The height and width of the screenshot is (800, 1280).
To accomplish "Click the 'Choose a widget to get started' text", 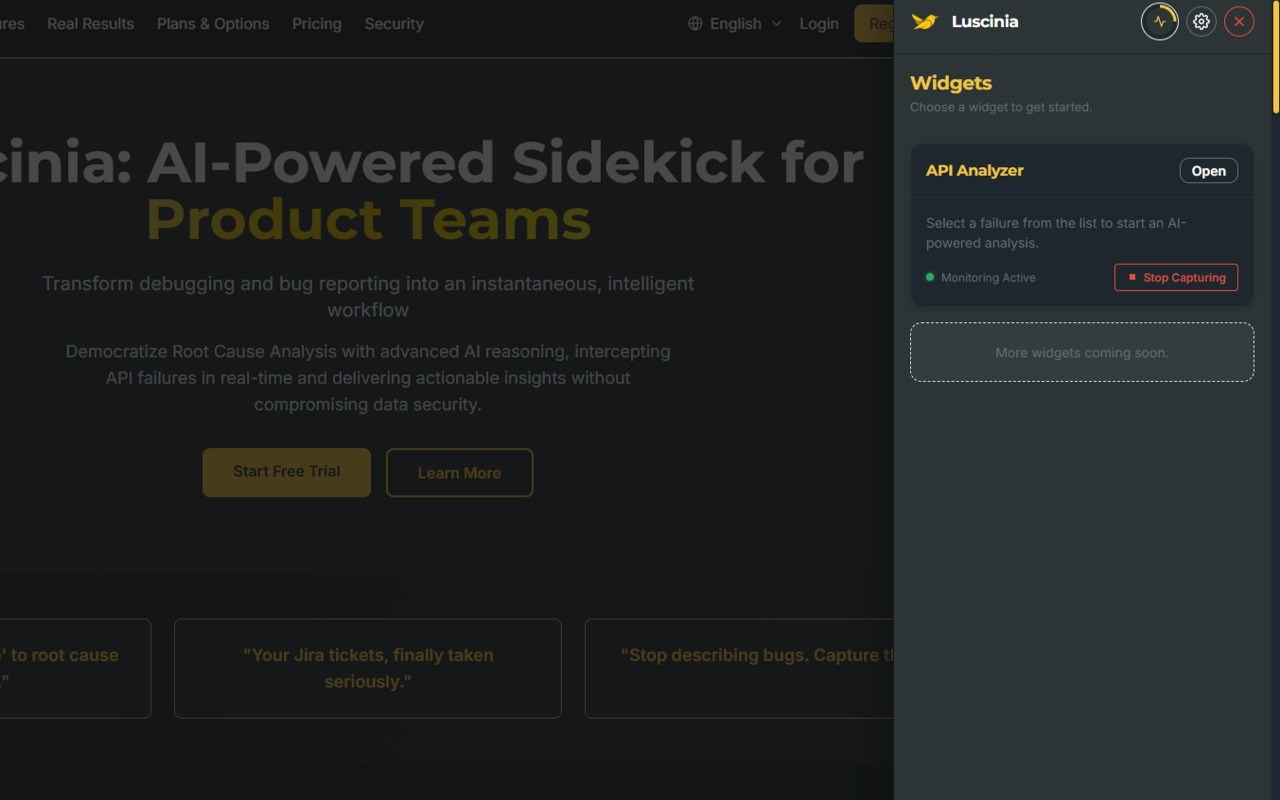I will click(1001, 107).
